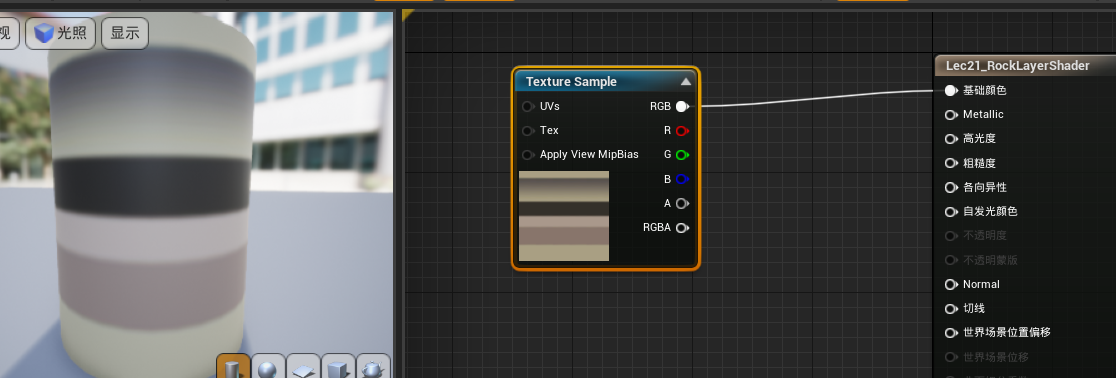Click the blue B output pin
1116x378 pixels.
click(682, 179)
